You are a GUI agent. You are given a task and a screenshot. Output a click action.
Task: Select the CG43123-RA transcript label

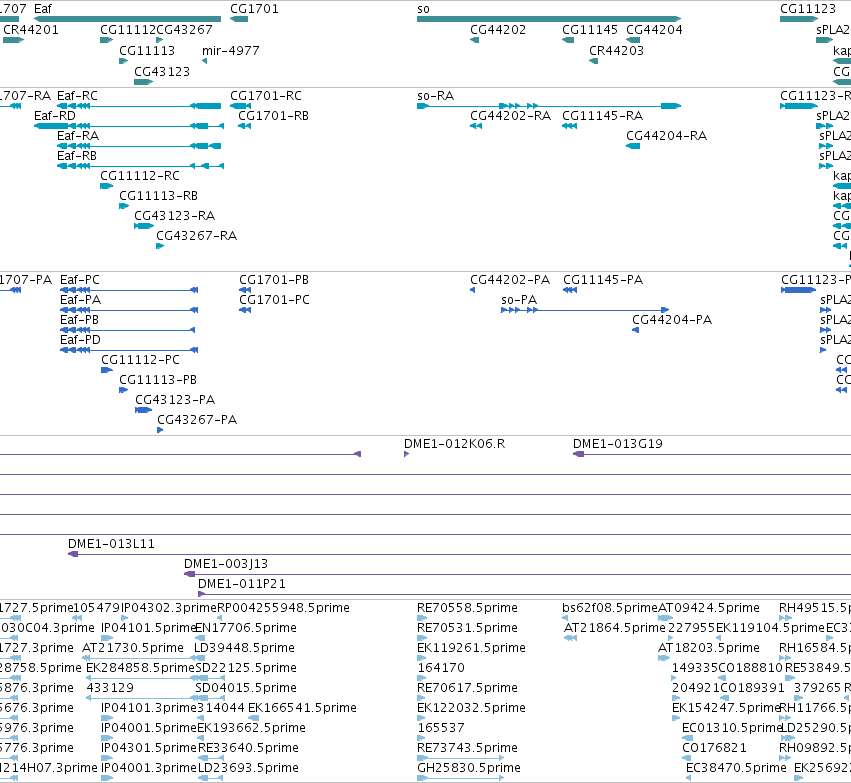[x=175, y=217]
